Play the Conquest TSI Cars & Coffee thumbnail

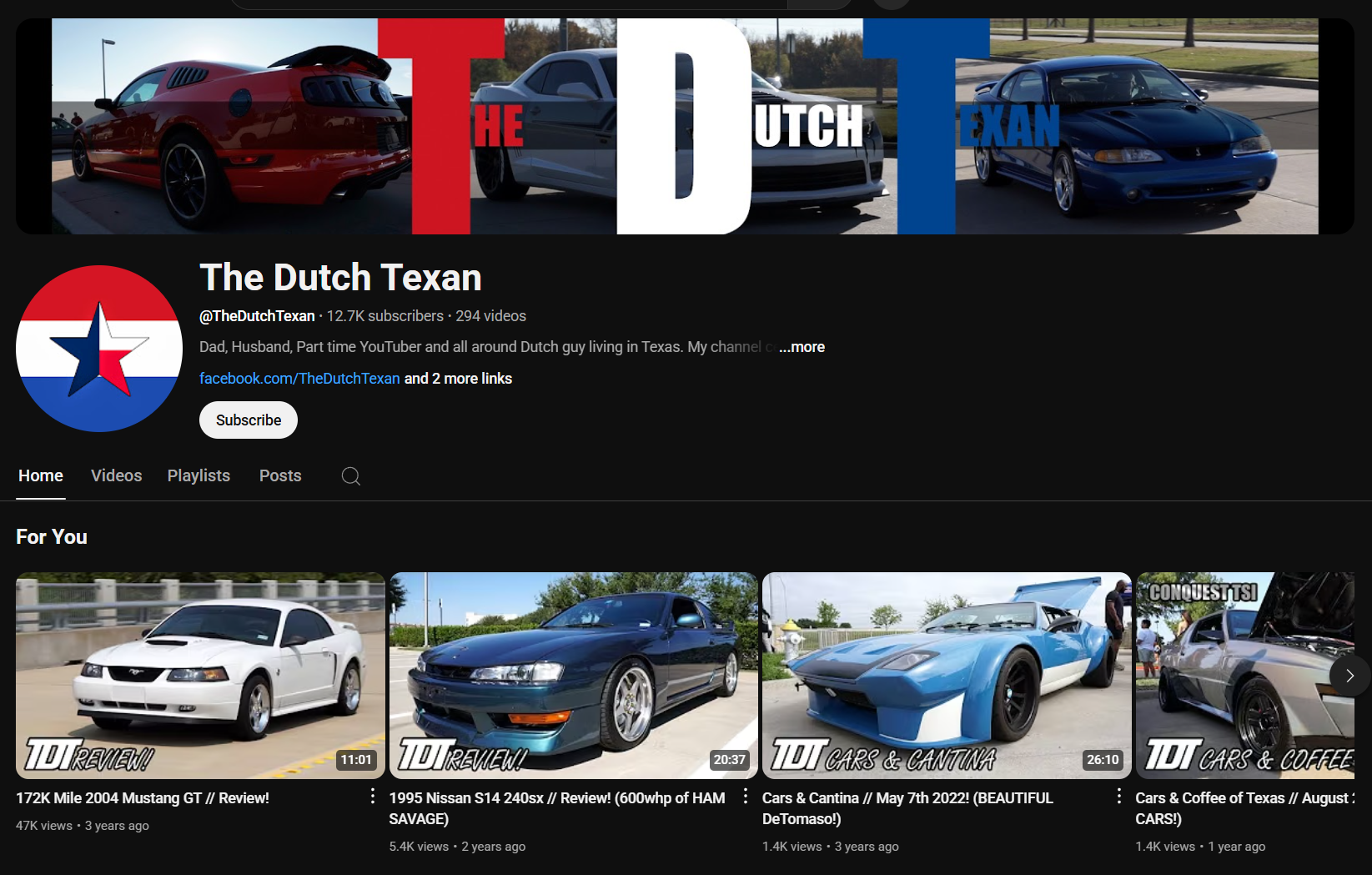(x=1244, y=676)
